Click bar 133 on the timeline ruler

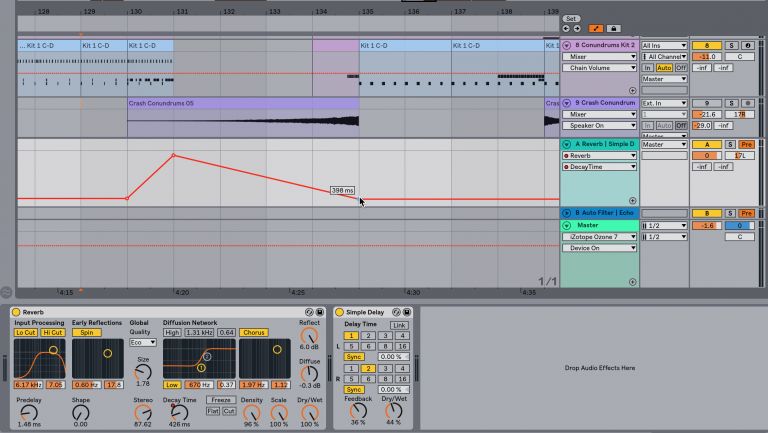coord(275,11)
